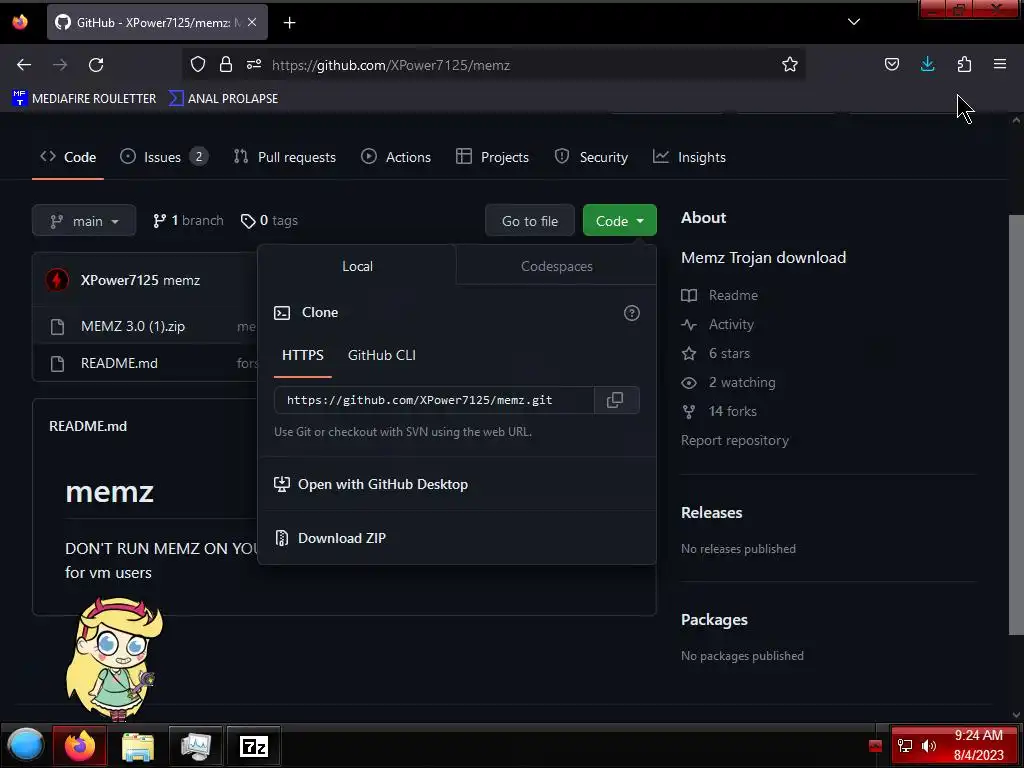This screenshot has width=1024, height=768.
Task: Open the extensions puzzle icon
Action: pyautogui.click(x=964, y=64)
